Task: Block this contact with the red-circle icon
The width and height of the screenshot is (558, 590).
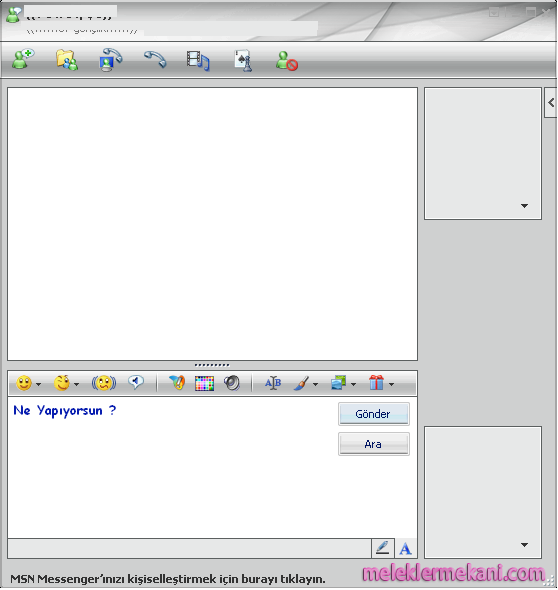Action: click(287, 61)
